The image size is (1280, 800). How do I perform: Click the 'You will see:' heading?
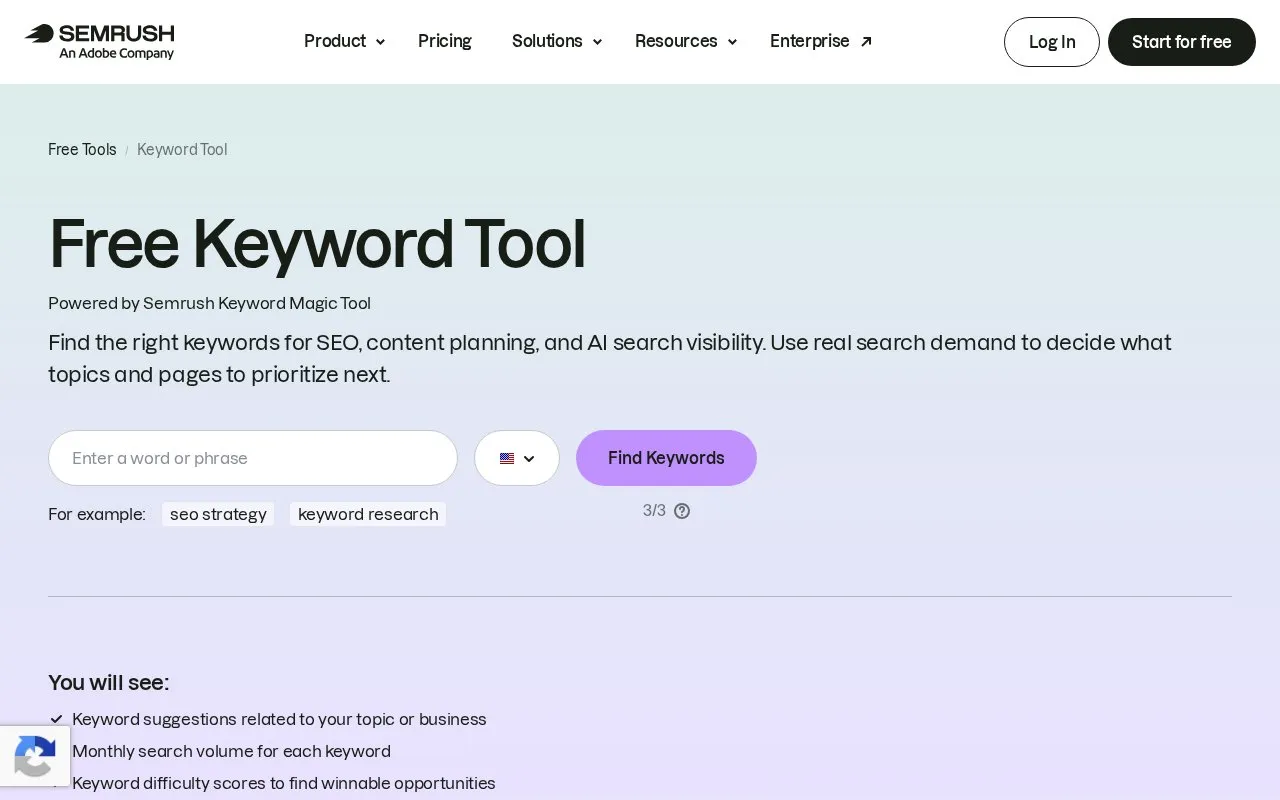point(108,682)
